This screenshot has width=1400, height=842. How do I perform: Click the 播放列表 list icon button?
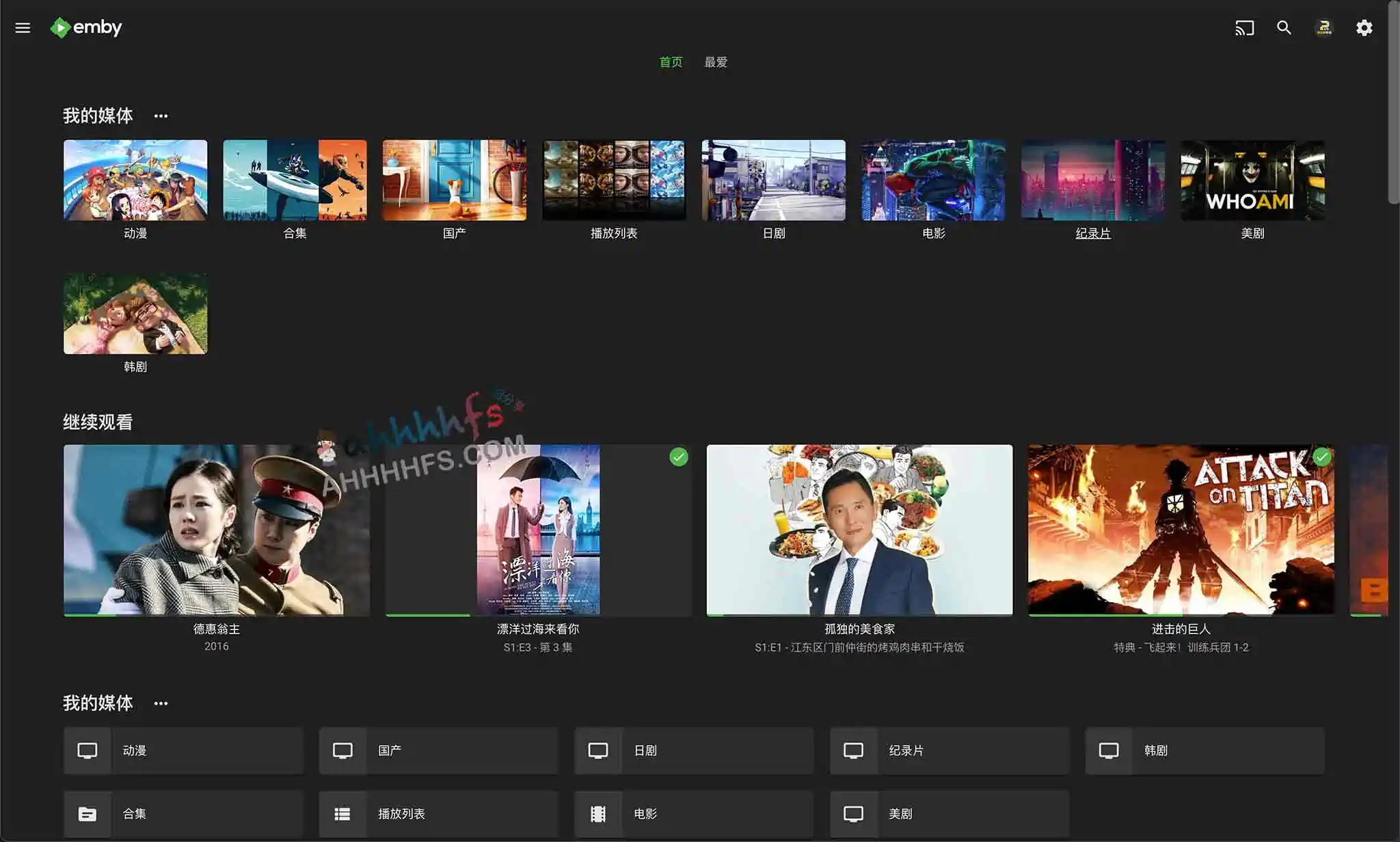tap(342, 813)
